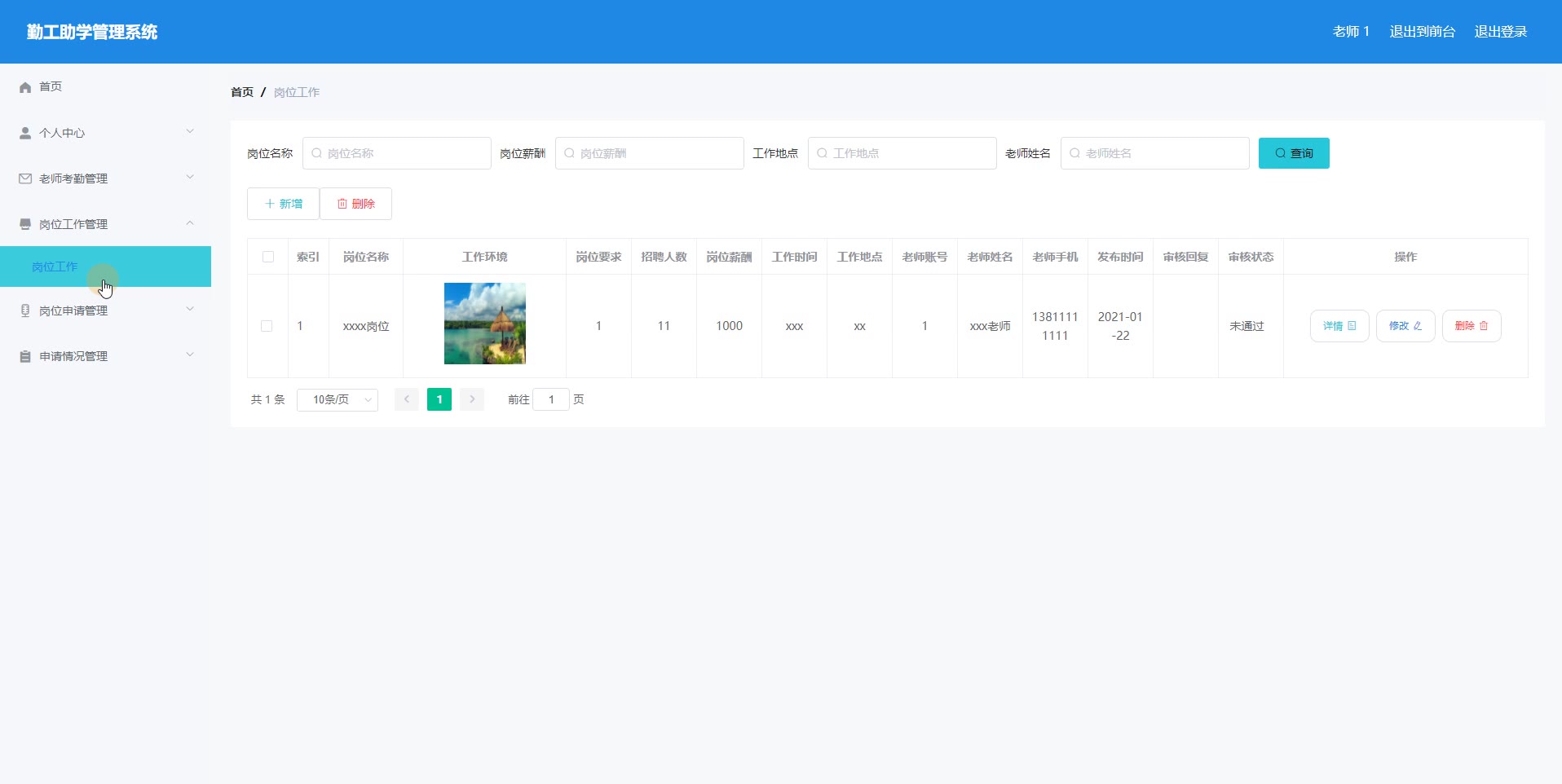1562x784 pixels.
Task: Toggle the select-all checkbox in table header
Action: click(x=267, y=257)
